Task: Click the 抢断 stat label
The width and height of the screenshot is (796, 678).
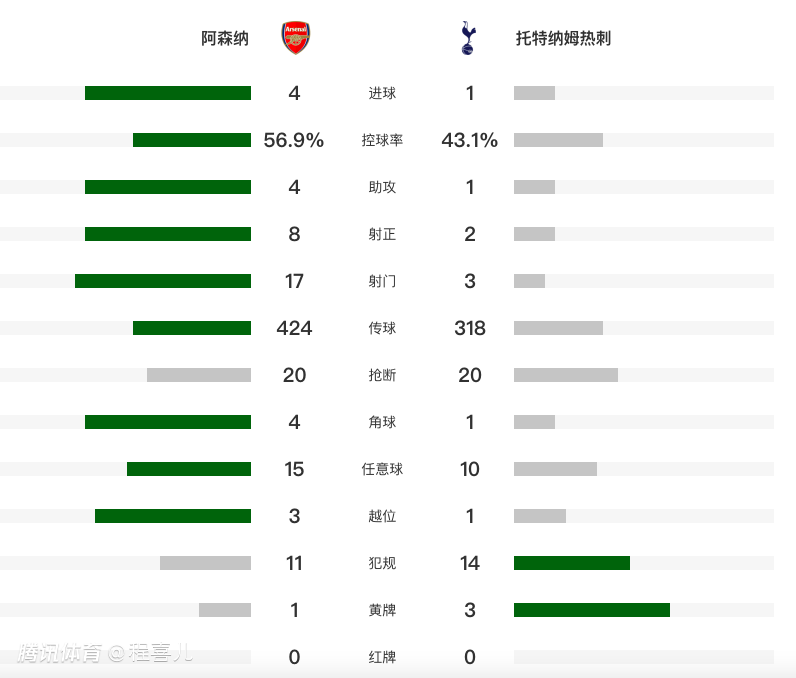Action: click(x=382, y=375)
